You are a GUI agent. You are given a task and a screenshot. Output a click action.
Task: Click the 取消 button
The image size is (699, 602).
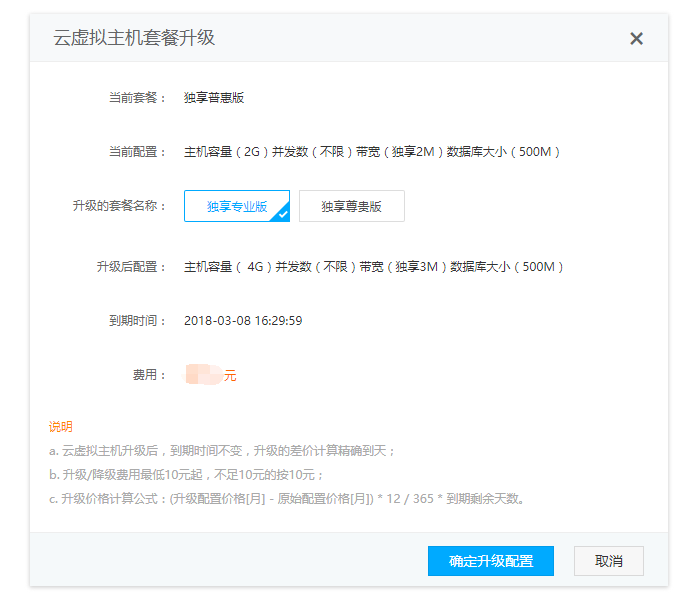click(x=608, y=561)
